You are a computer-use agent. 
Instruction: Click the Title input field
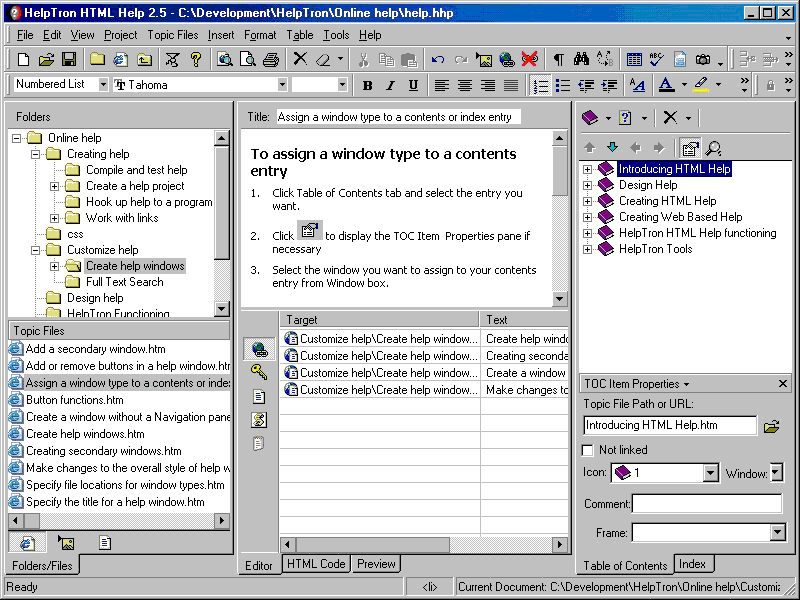(x=398, y=117)
